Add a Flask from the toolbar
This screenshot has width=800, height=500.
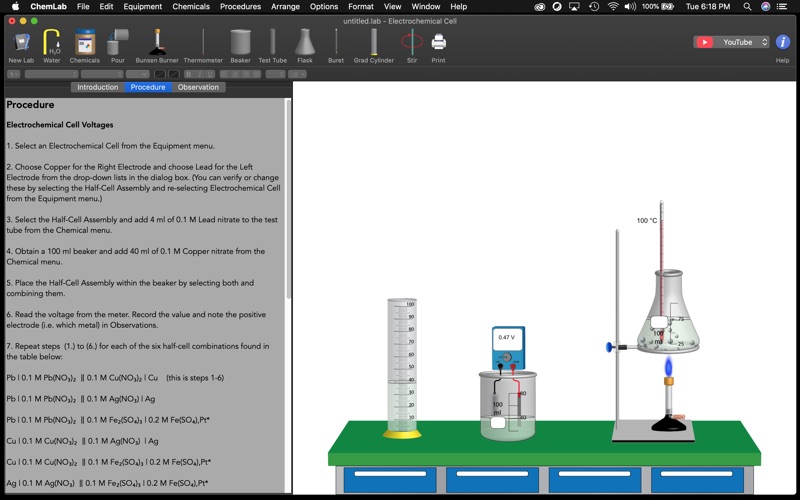pyautogui.click(x=305, y=46)
